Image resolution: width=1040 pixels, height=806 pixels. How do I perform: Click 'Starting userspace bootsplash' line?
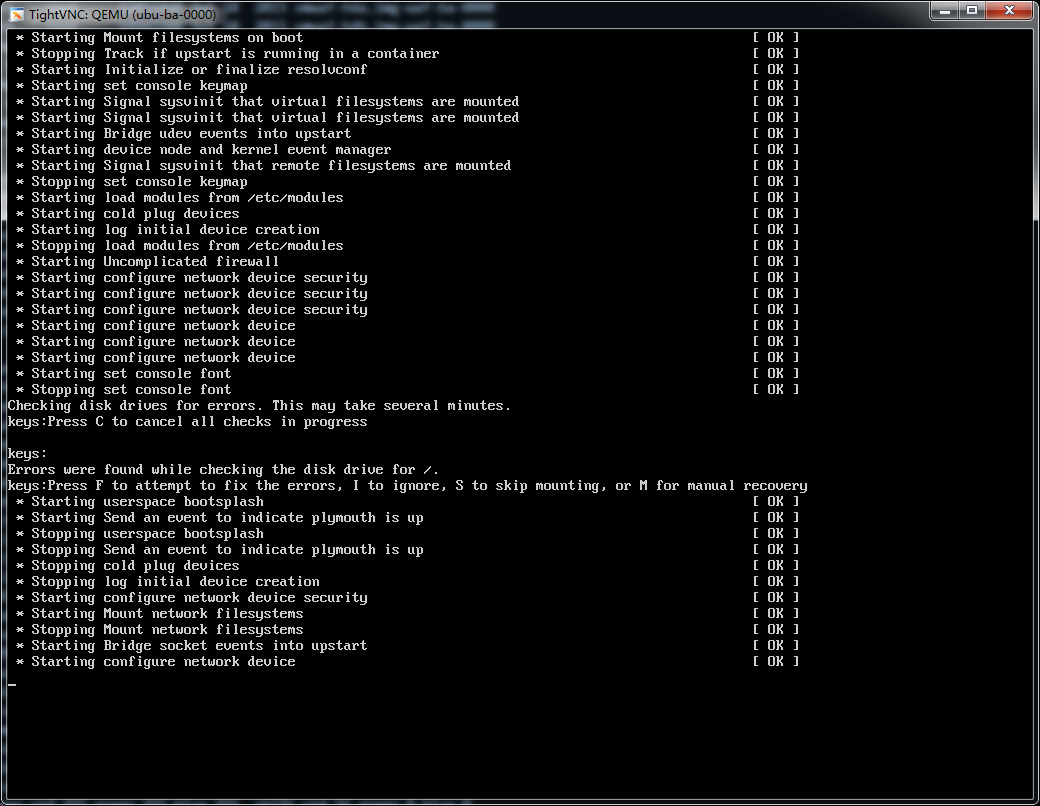147,502
